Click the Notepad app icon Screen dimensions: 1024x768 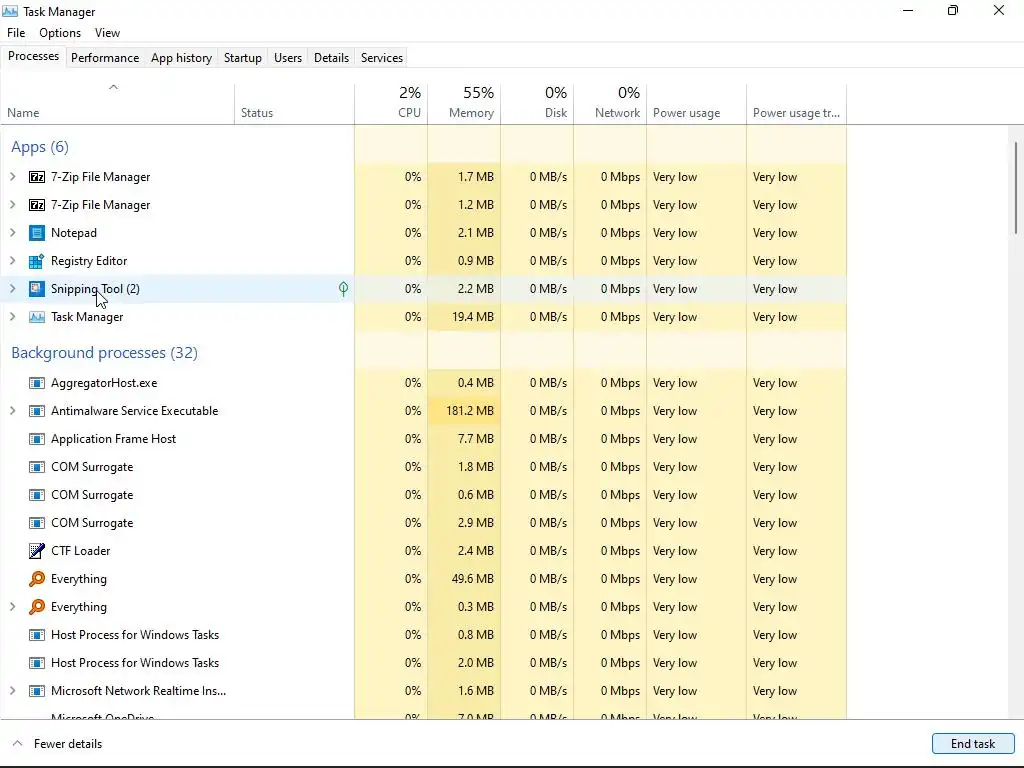click(x=37, y=233)
